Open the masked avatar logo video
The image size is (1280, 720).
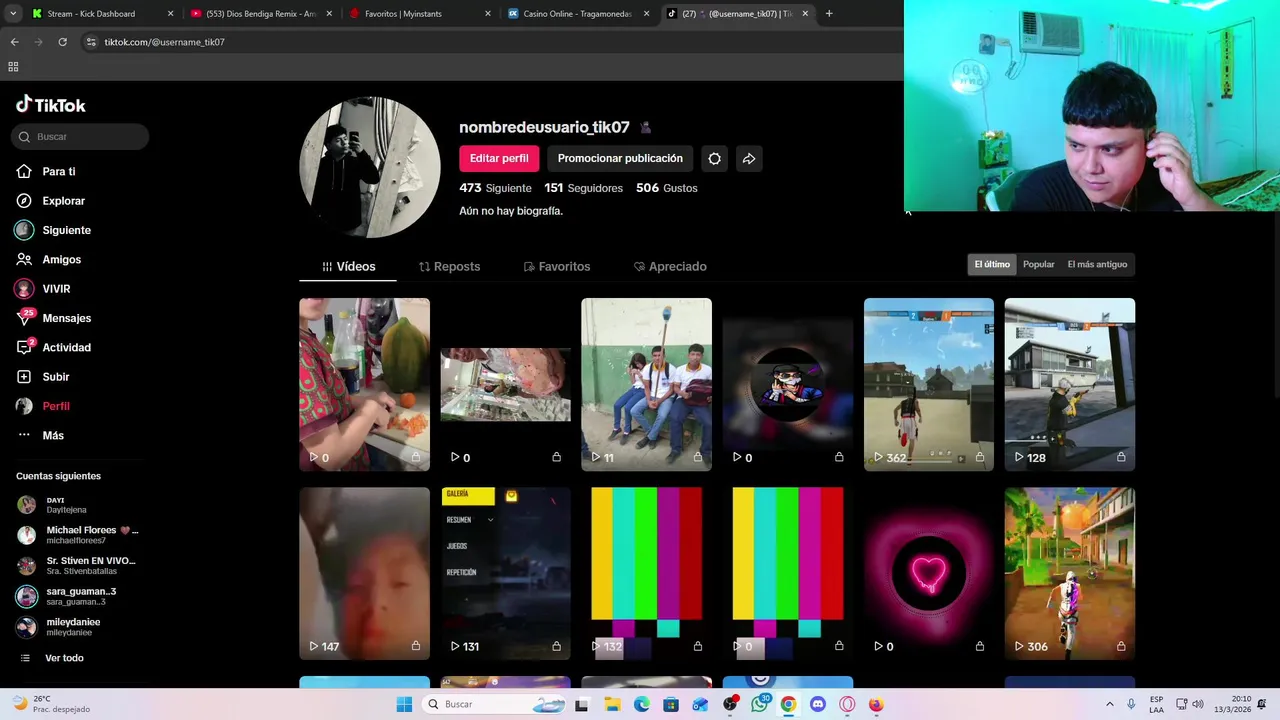[x=787, y=384]
